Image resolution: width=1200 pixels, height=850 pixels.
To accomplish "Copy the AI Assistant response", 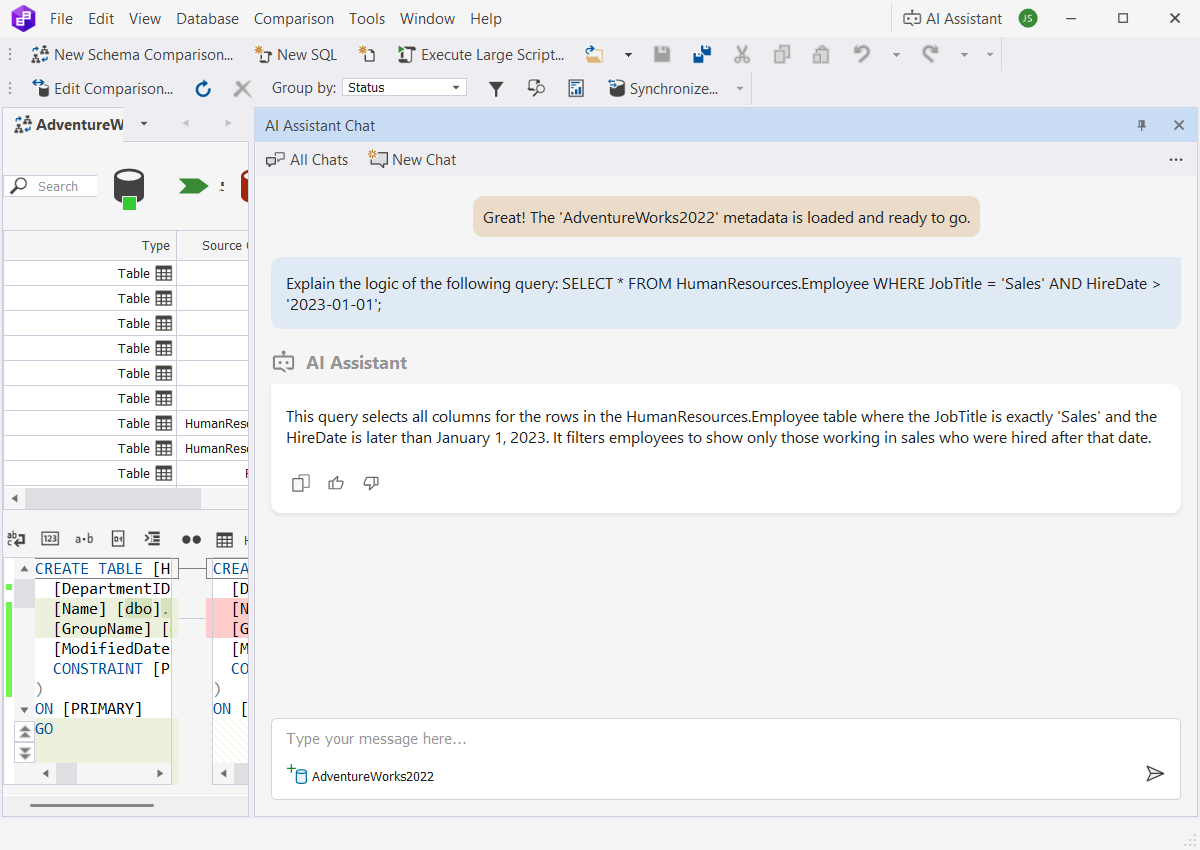I will [300, 483].
